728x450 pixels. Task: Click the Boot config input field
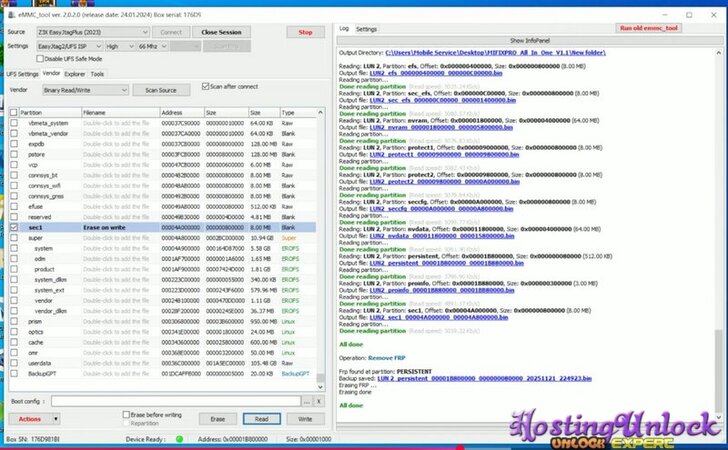pos(175,401)
